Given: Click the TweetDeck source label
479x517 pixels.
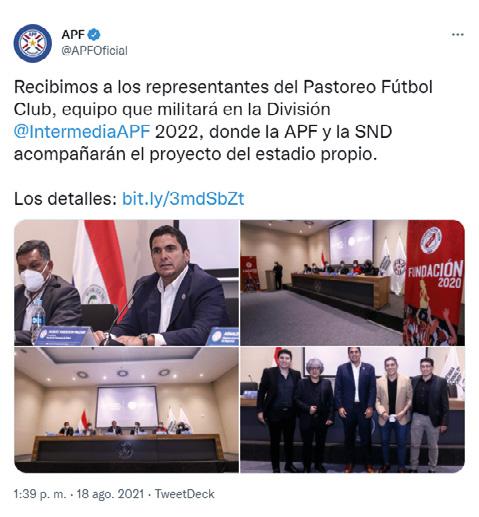Looking at the screenshot, I should pos(185,494).
